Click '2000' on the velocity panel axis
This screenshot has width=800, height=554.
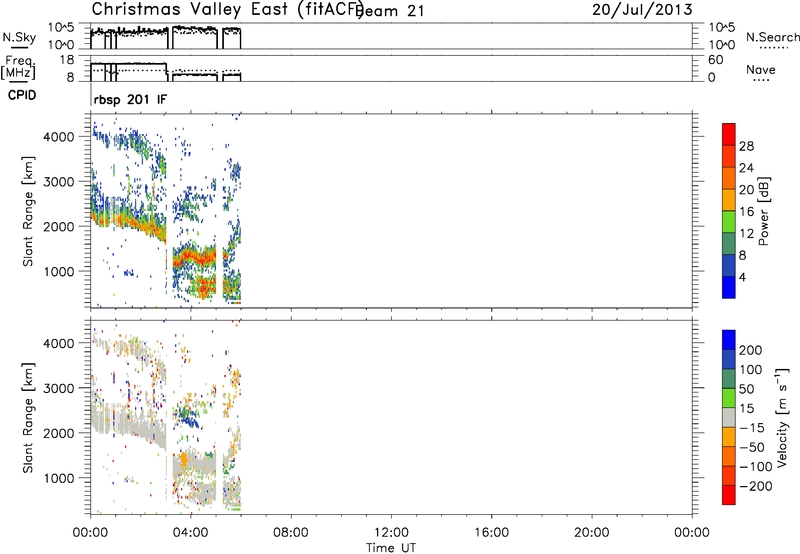[59, 433]
